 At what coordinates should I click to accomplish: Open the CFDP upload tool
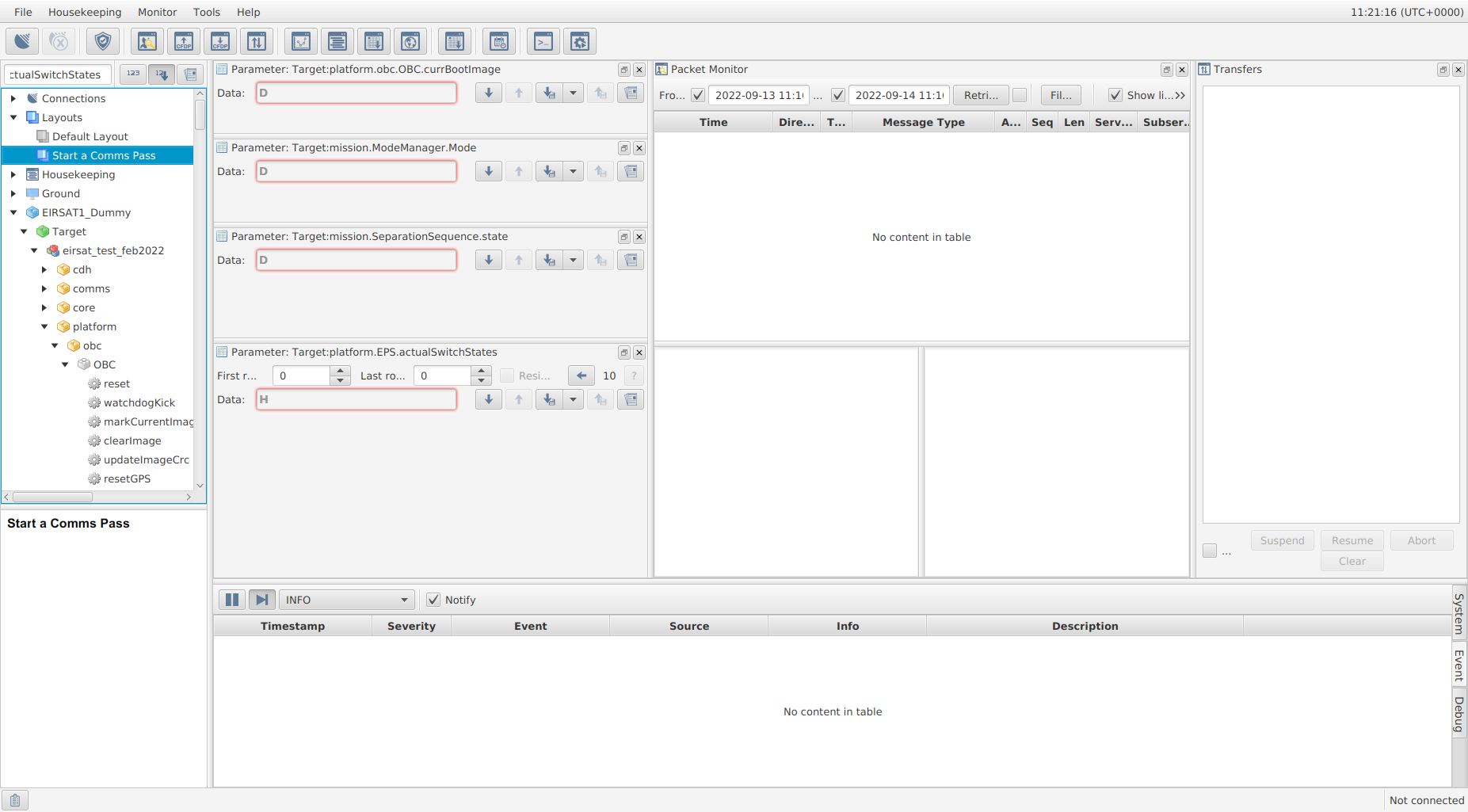184,41
